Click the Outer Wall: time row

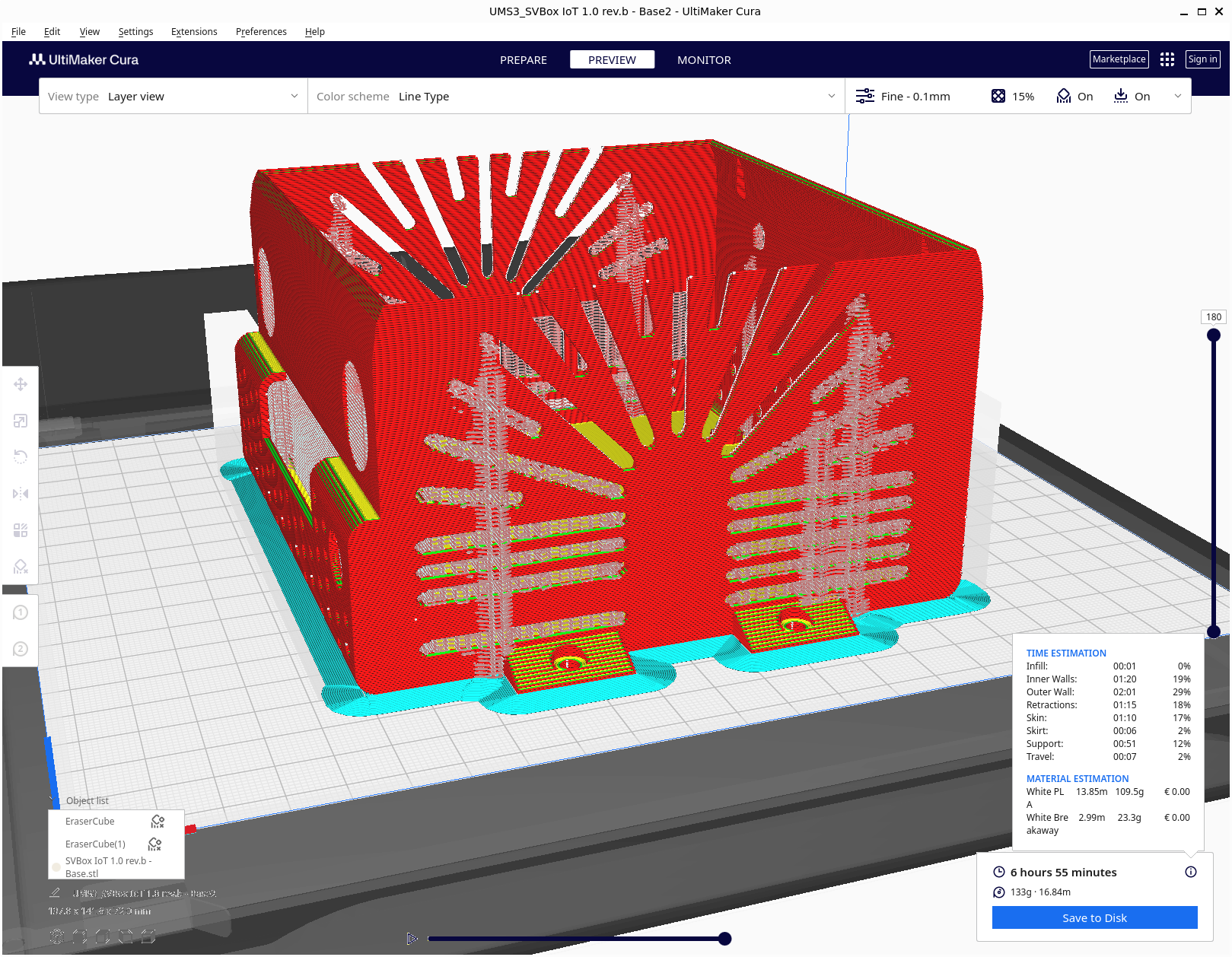click(1108, 692)
